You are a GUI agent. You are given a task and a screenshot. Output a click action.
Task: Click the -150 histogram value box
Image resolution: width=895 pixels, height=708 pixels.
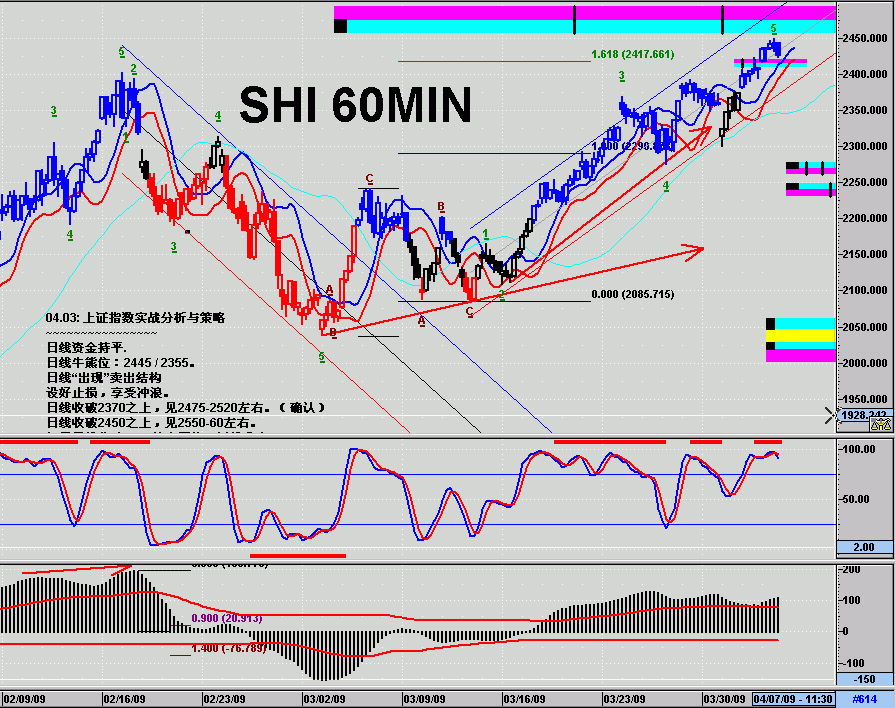click(x=864, y=679)
